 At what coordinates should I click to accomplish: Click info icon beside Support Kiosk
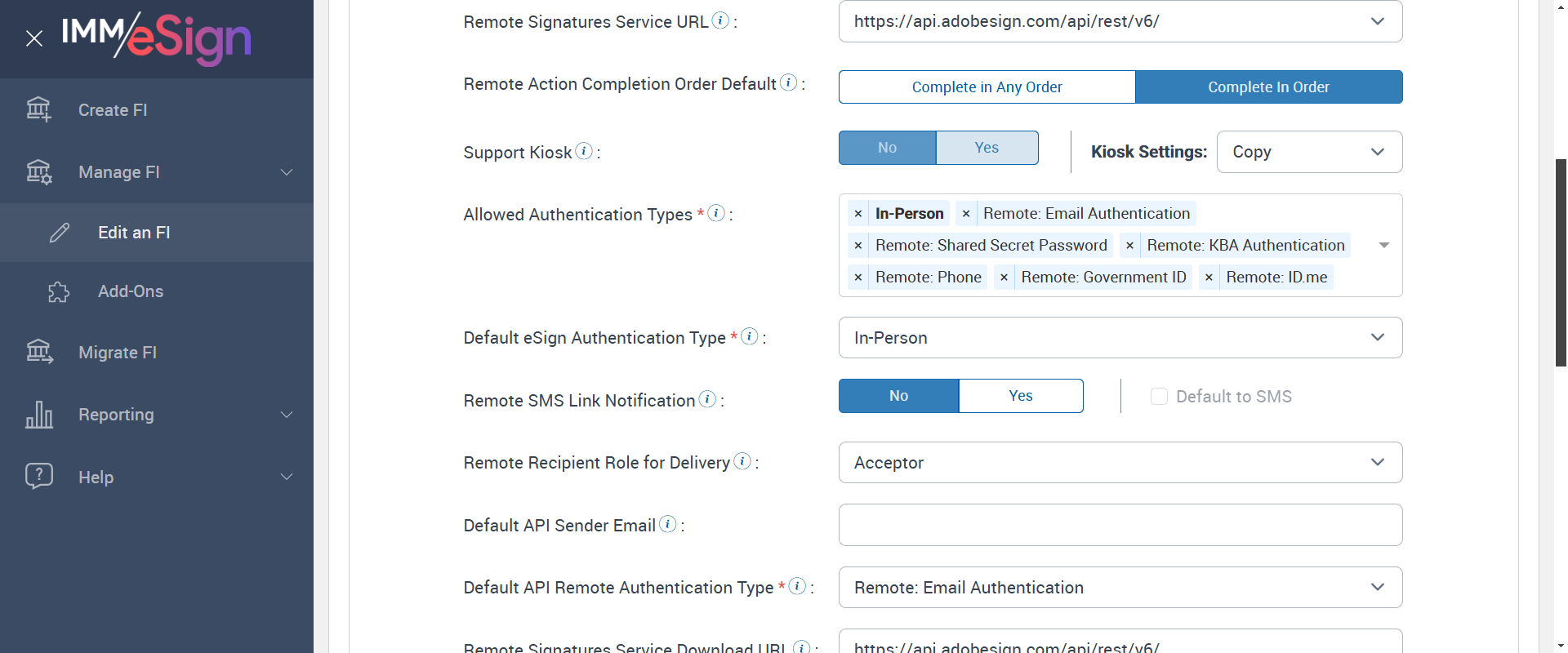pos(584,151)
